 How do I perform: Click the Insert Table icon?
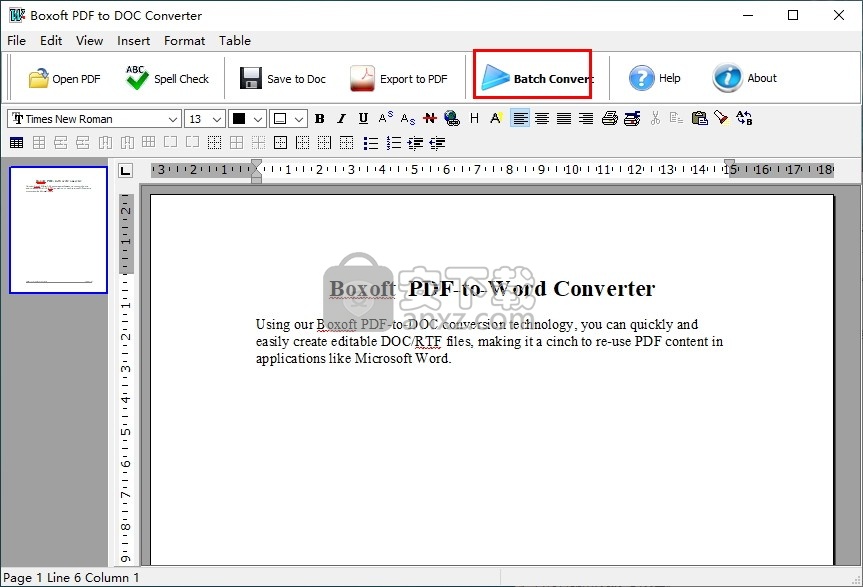click(17, 143)
